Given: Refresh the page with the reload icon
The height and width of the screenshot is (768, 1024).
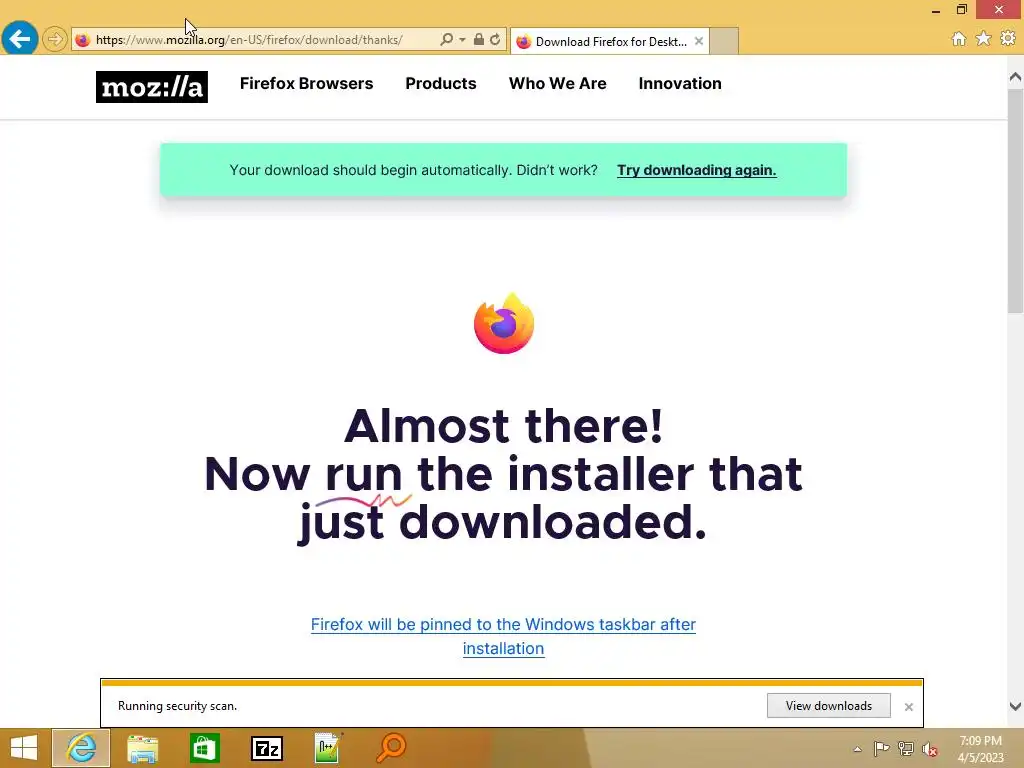Looking at the screenshot, I should tap(495, 39).
